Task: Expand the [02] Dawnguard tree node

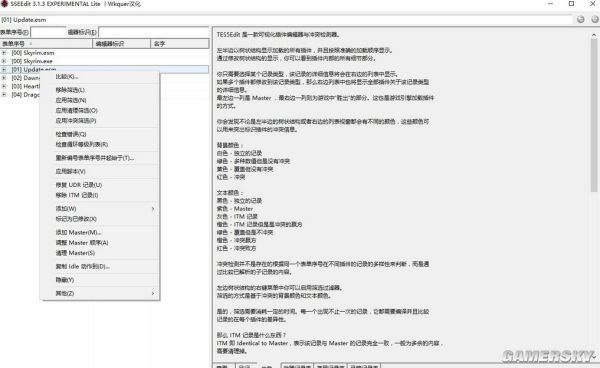Action: 4,78
